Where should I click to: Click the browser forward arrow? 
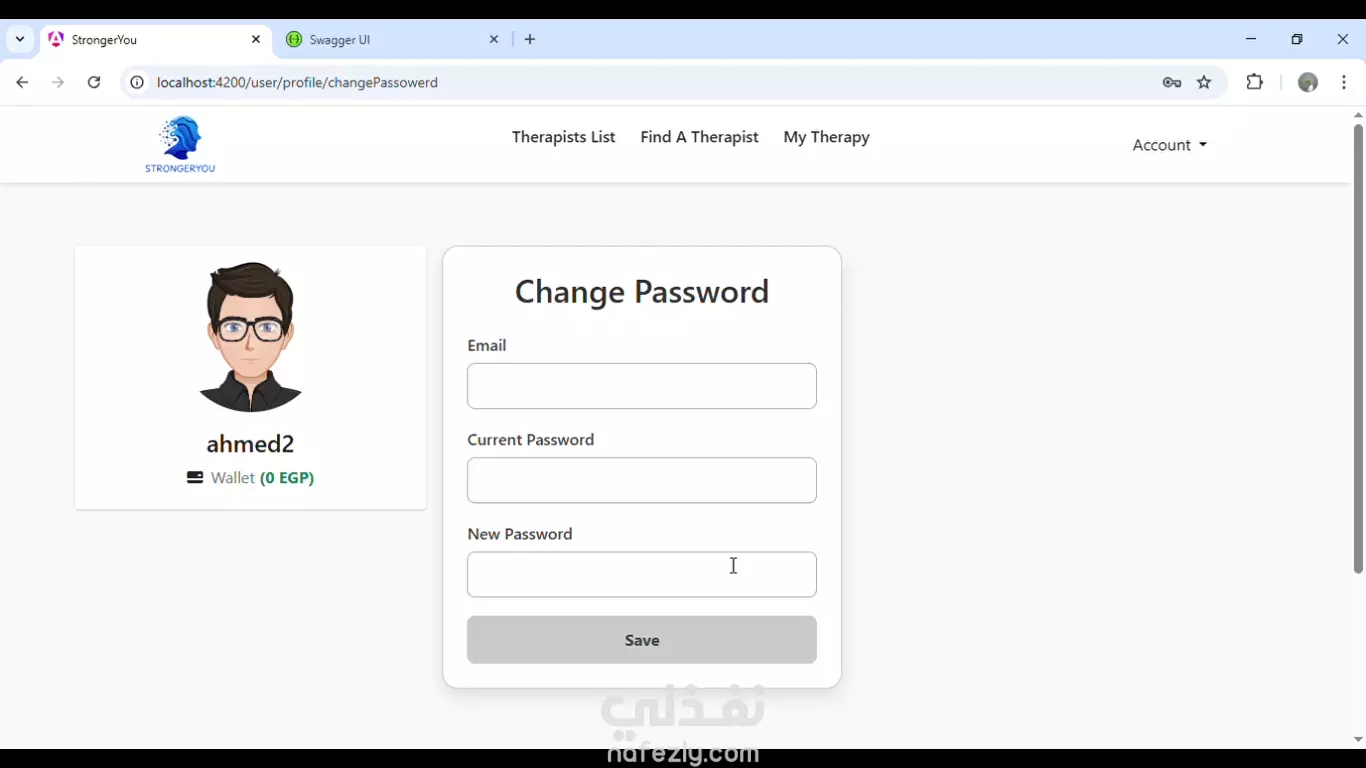[x=58, y=83]
